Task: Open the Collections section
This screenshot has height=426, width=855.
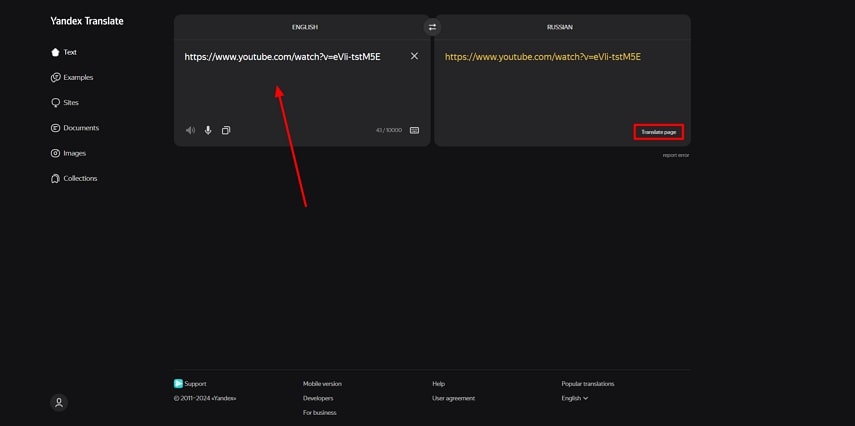Action: click(74, 178)
